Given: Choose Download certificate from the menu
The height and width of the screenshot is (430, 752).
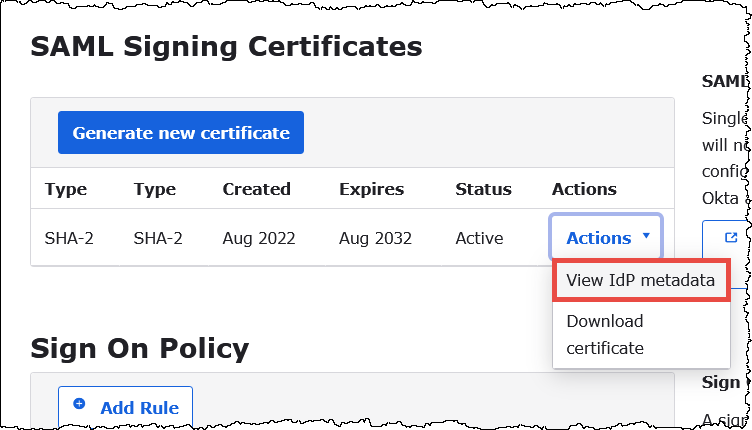Looking at the screenshot, I should (x=605, y=335).
